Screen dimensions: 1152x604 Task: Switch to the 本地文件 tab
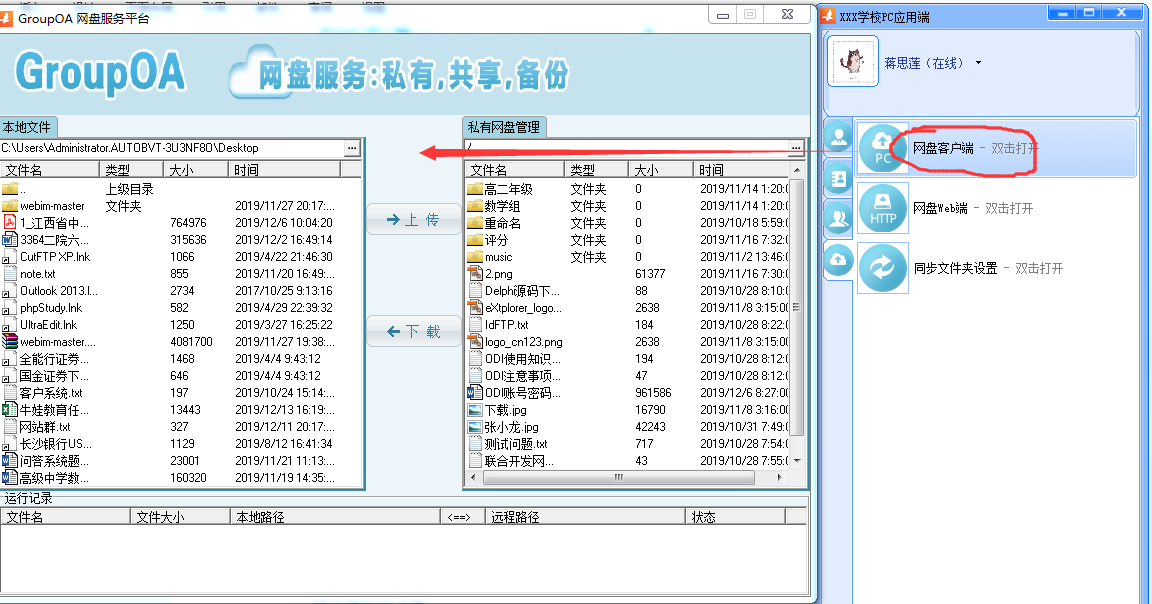click(x=28, y=127)
